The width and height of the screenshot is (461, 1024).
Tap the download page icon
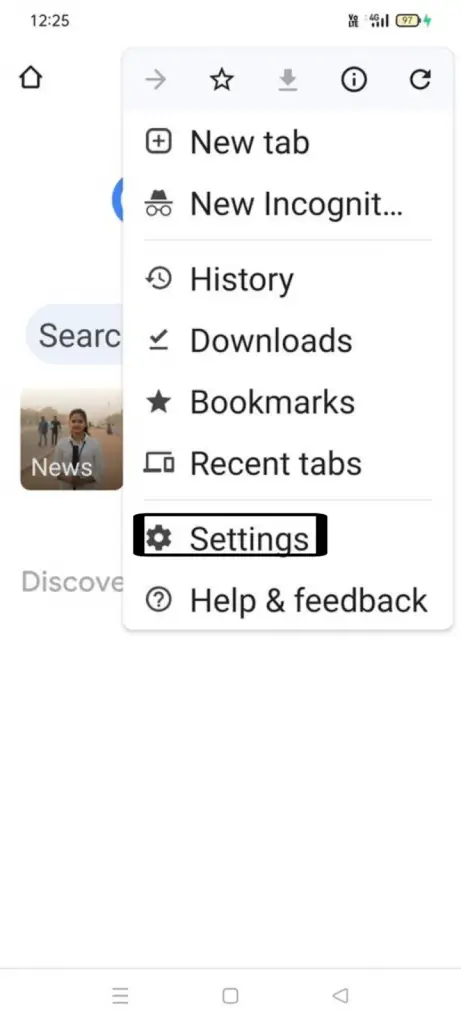click(287, 80)
